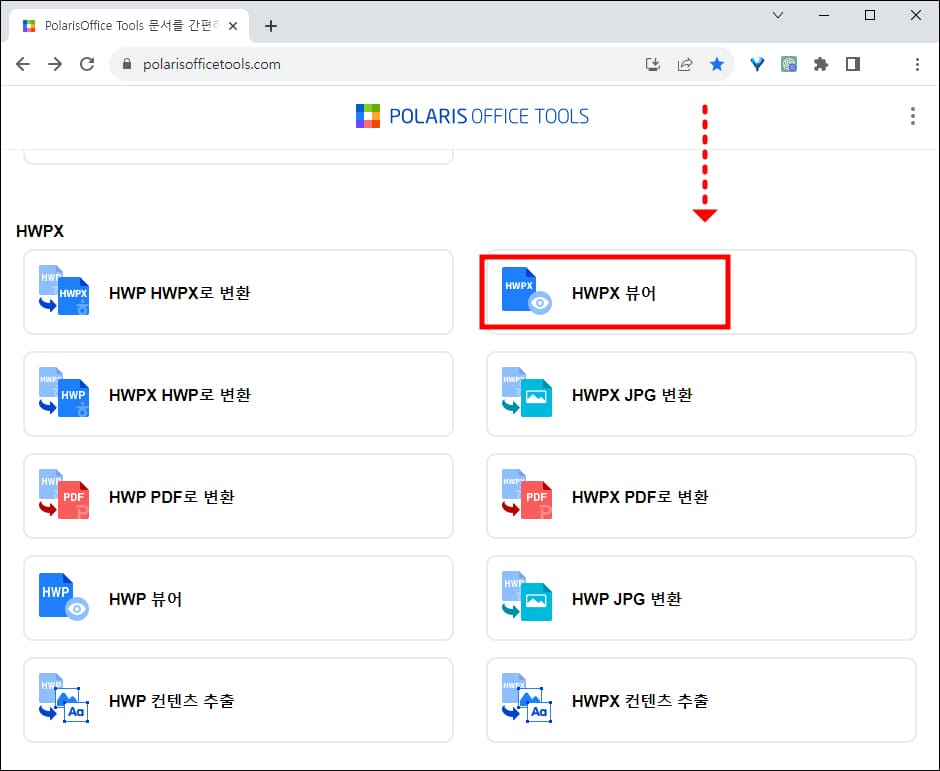
Task: Click the install app icon in address bar
Action: pos(653,64)
